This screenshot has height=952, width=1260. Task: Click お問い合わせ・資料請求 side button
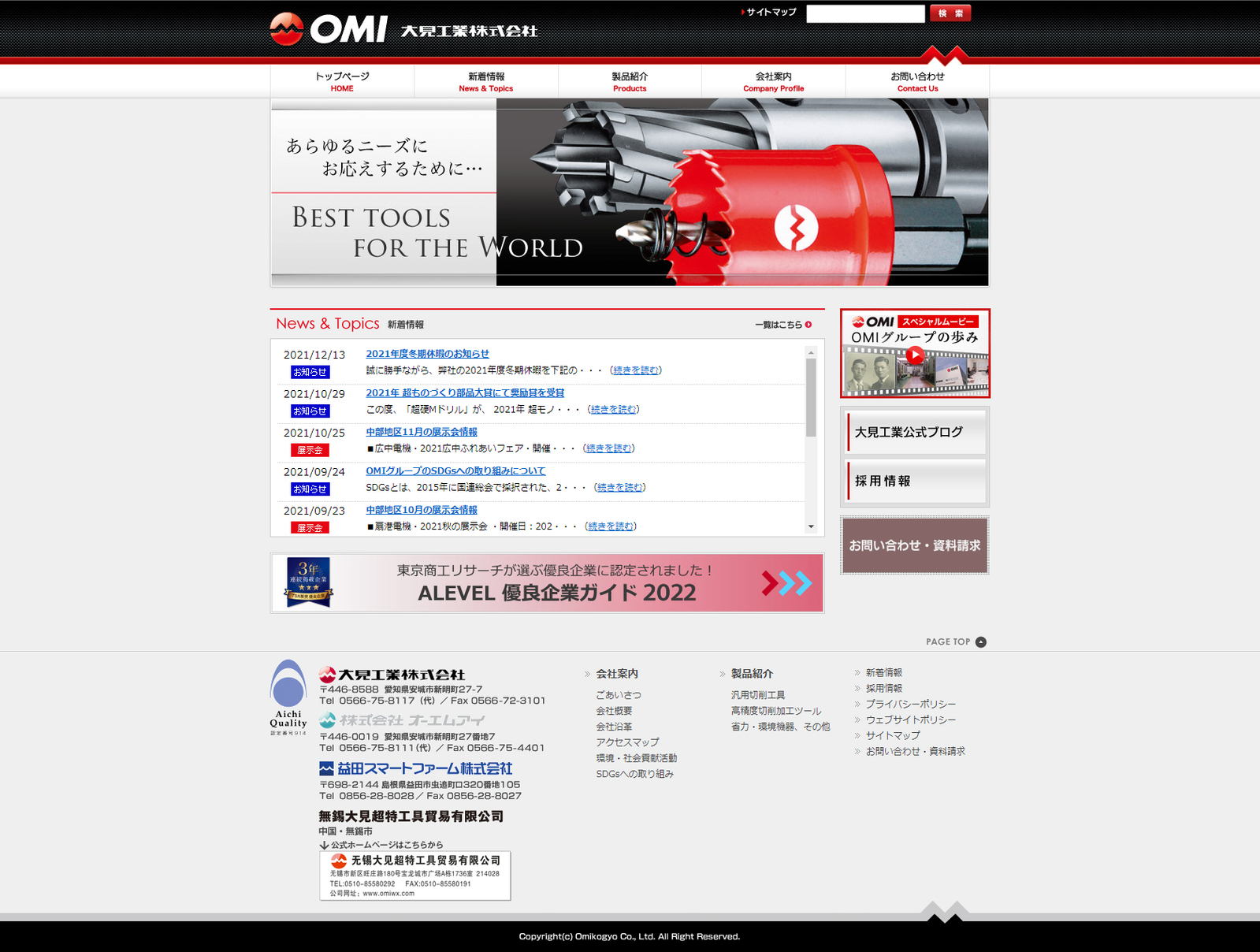point(915,545)
